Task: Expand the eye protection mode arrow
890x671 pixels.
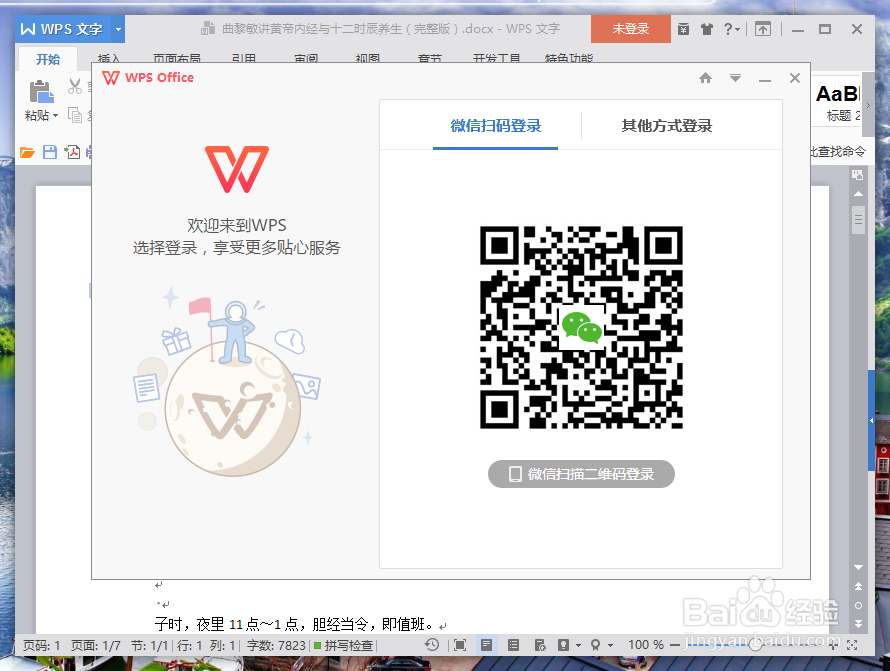Action: click(x=578, y=645)
